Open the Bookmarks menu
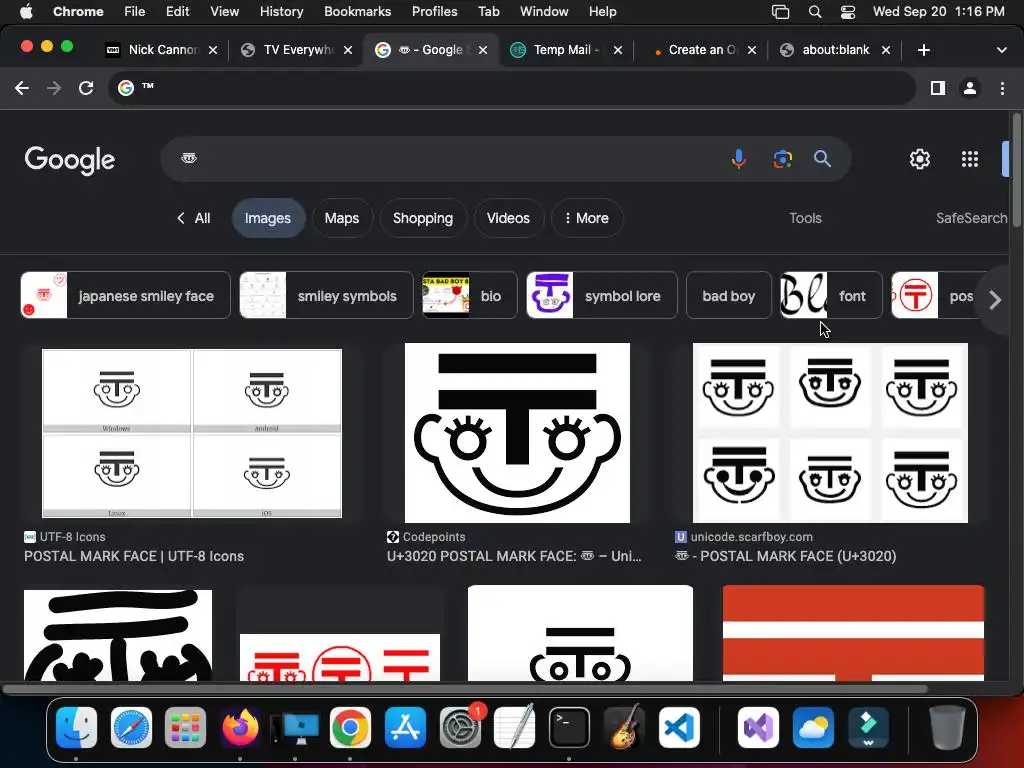 pyautogui.click(x=357, y=12)
